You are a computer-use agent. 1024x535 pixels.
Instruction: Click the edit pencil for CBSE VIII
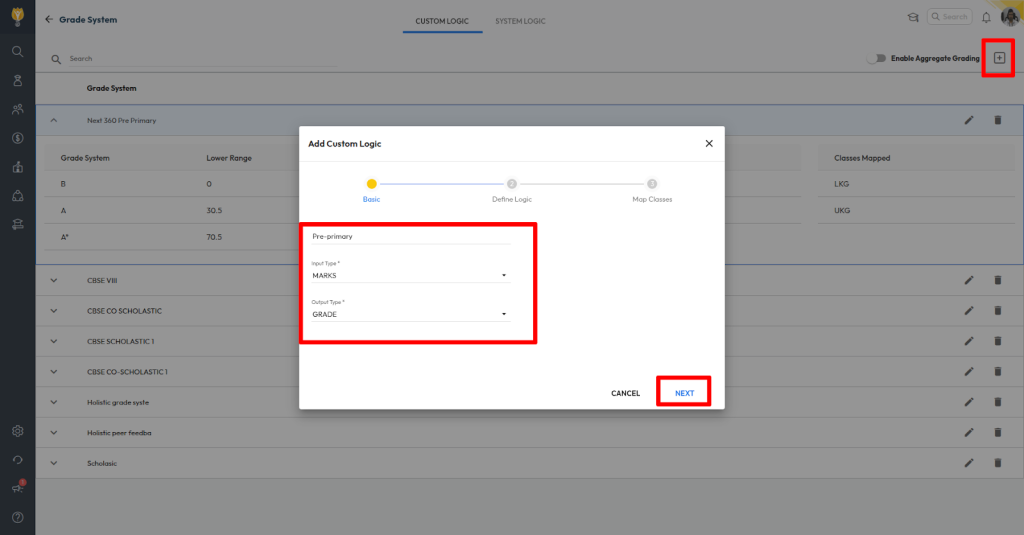(969, 280)
